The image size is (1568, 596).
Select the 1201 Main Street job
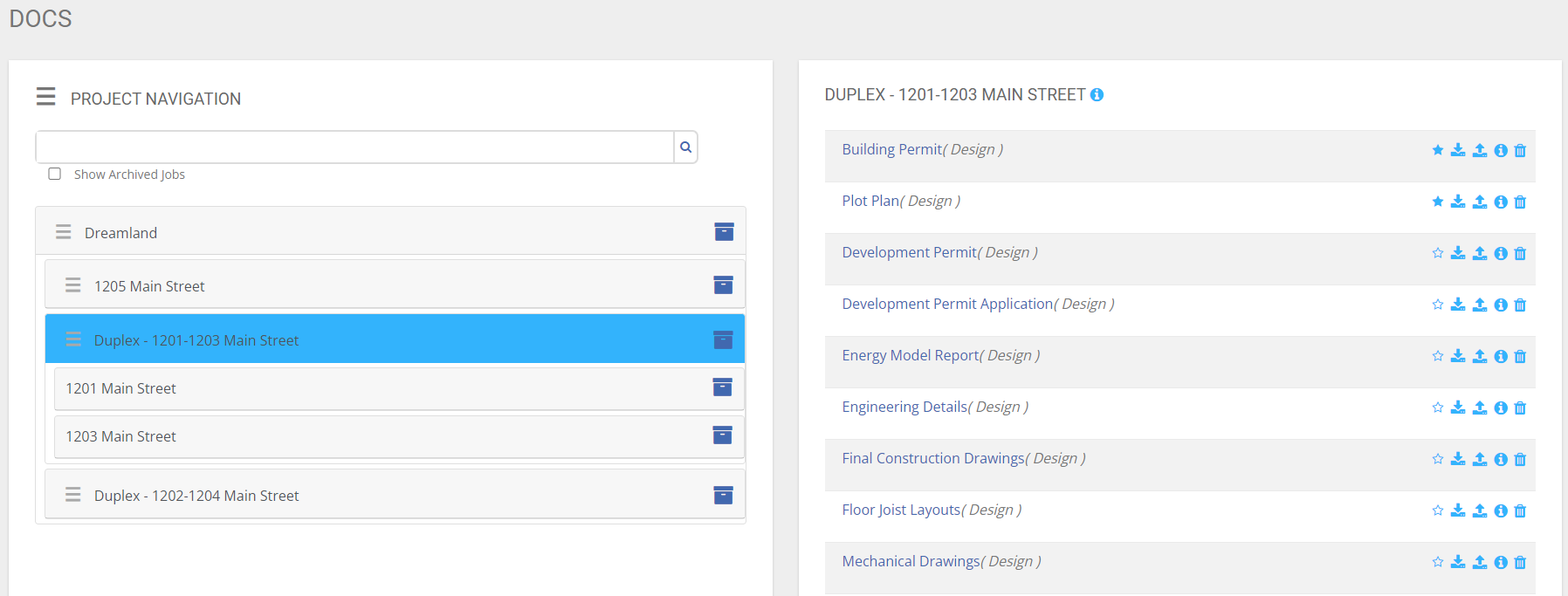click(x=121, y=388)
